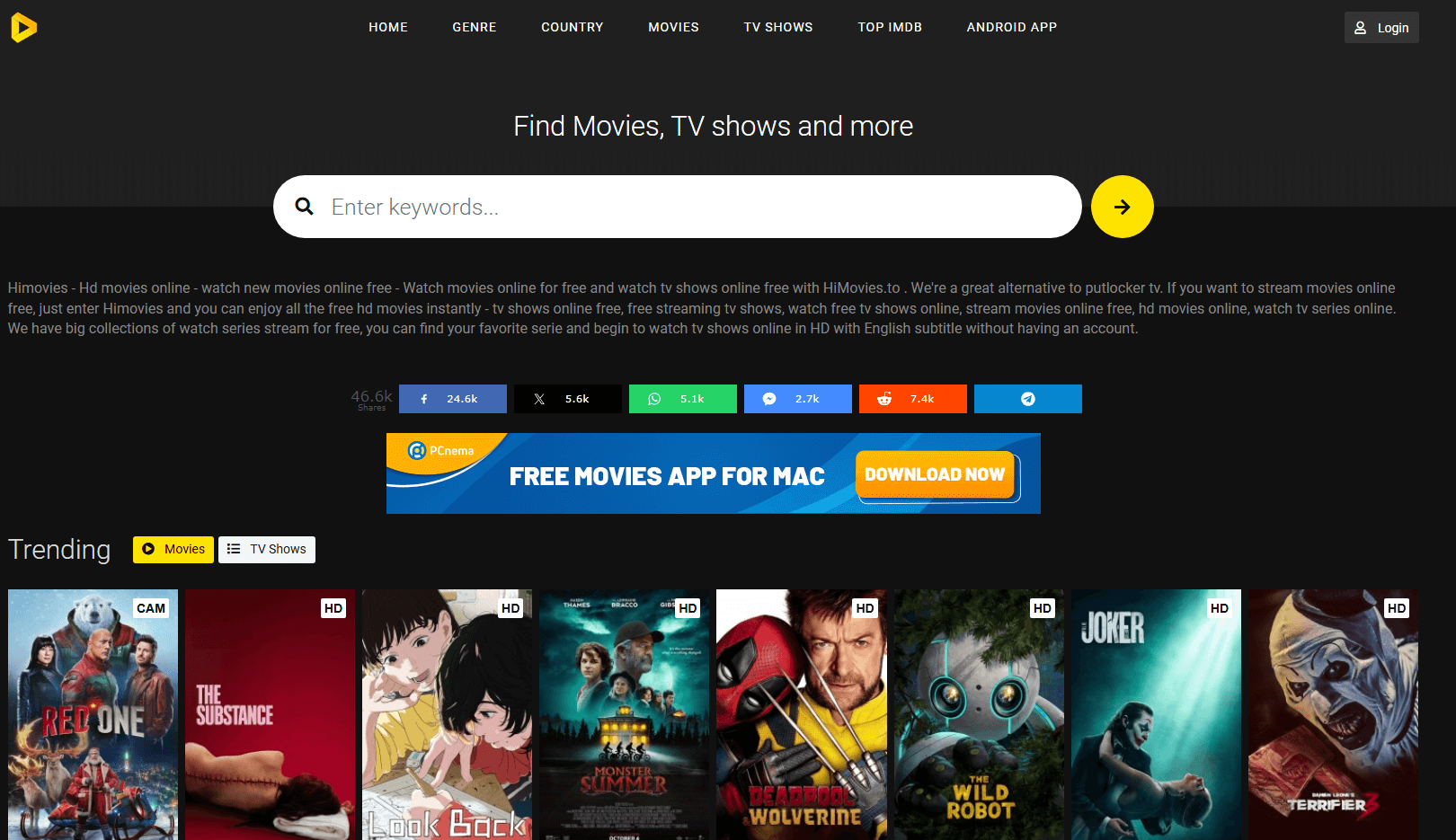Image resolution: width=1456 pixels, height=840 pixels.
Task: Click Download Now on PCnema banner
Action: (934, 475)
